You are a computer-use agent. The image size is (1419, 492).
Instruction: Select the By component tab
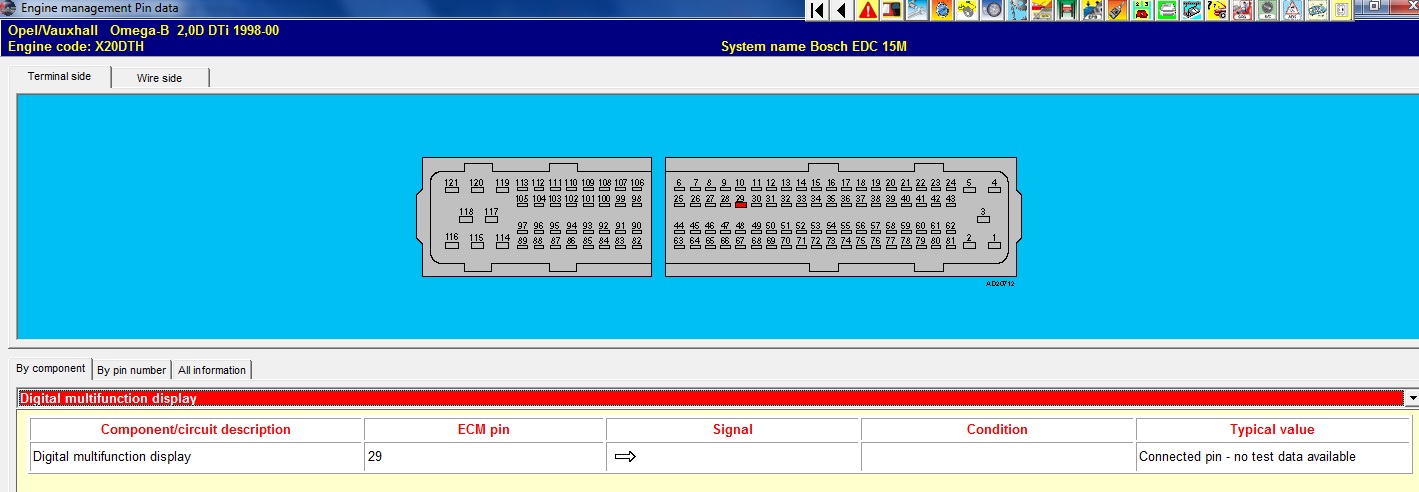(x=51, y=369)
